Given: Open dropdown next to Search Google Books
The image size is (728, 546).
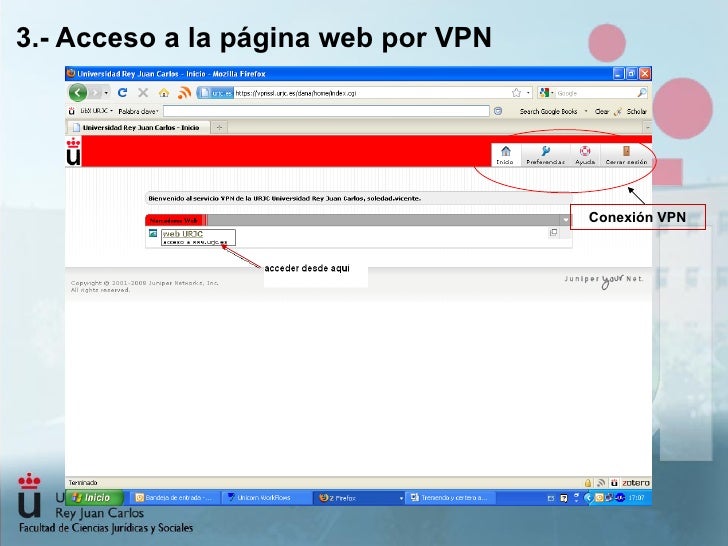Looking at the screenshot, I should pos(586,111).
